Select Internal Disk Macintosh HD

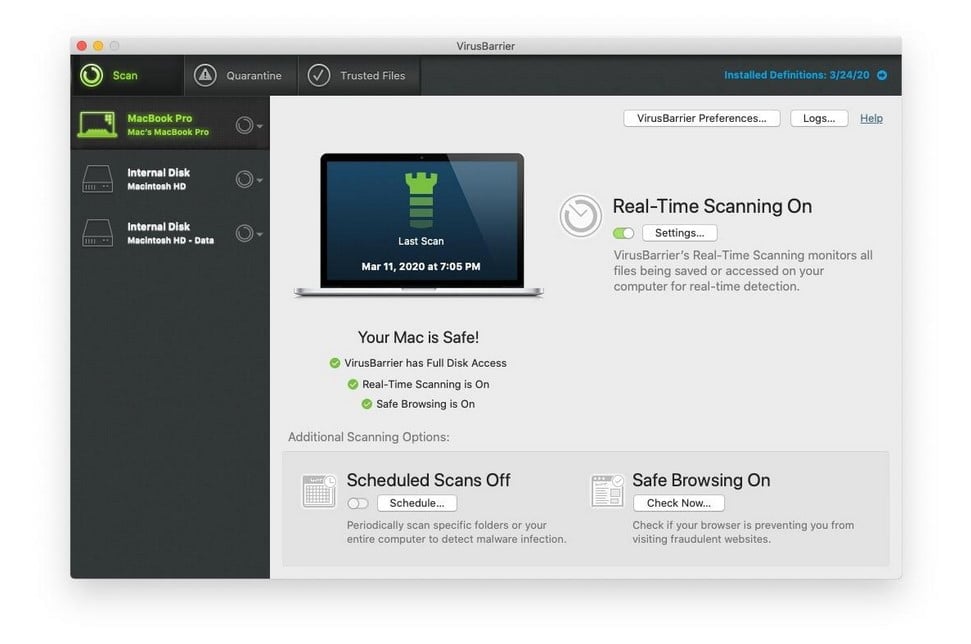[x=170, y=179]
